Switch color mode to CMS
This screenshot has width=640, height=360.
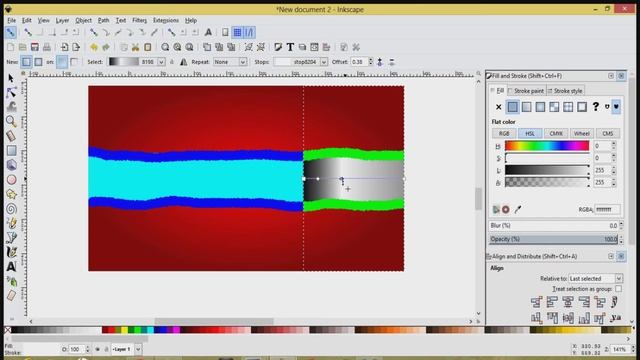(607, 133)
